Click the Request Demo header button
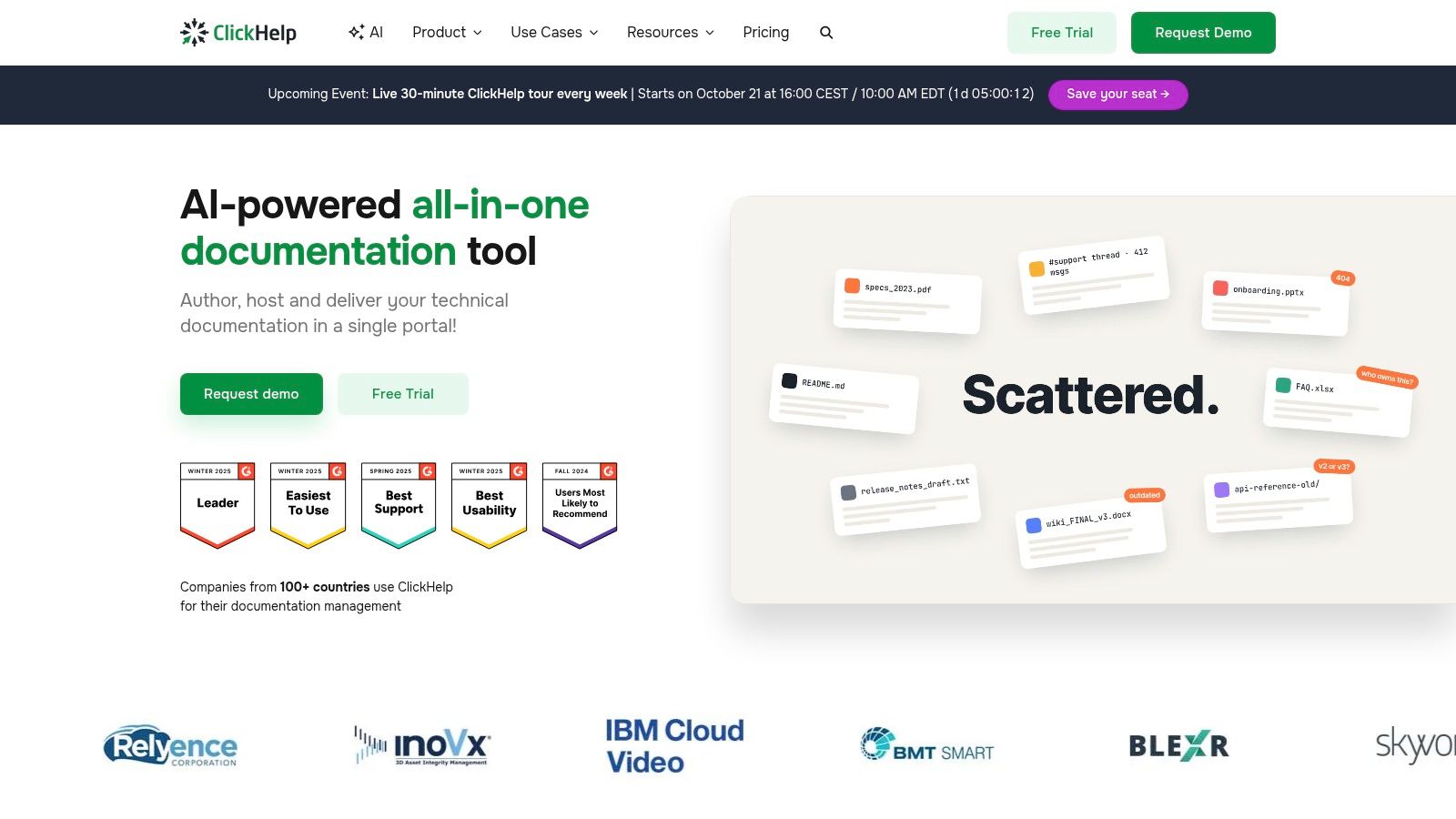The width and height of the screenshot is (1456, 819). click(1203, 33)
